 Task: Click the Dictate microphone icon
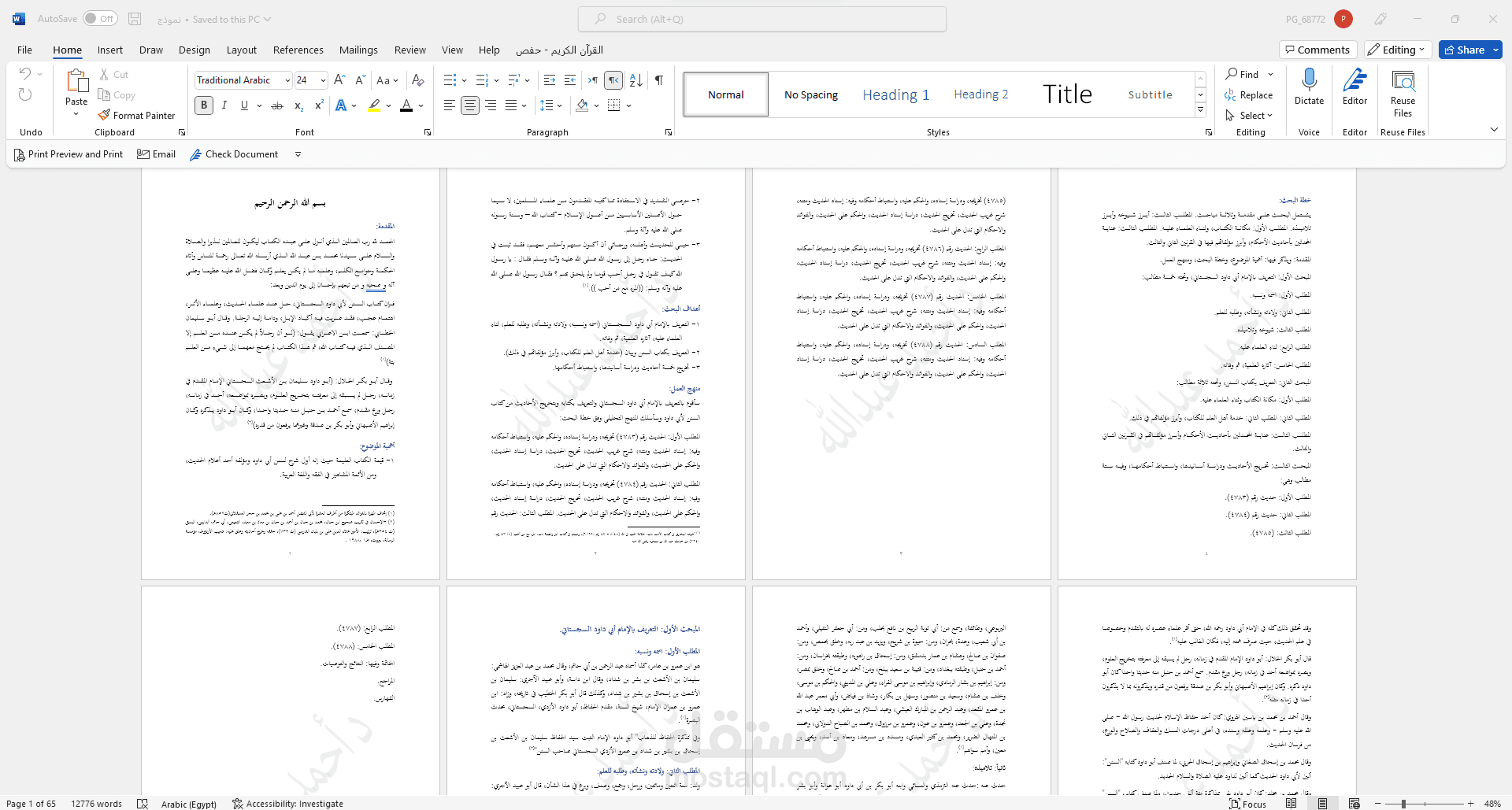pos(1309,80)
